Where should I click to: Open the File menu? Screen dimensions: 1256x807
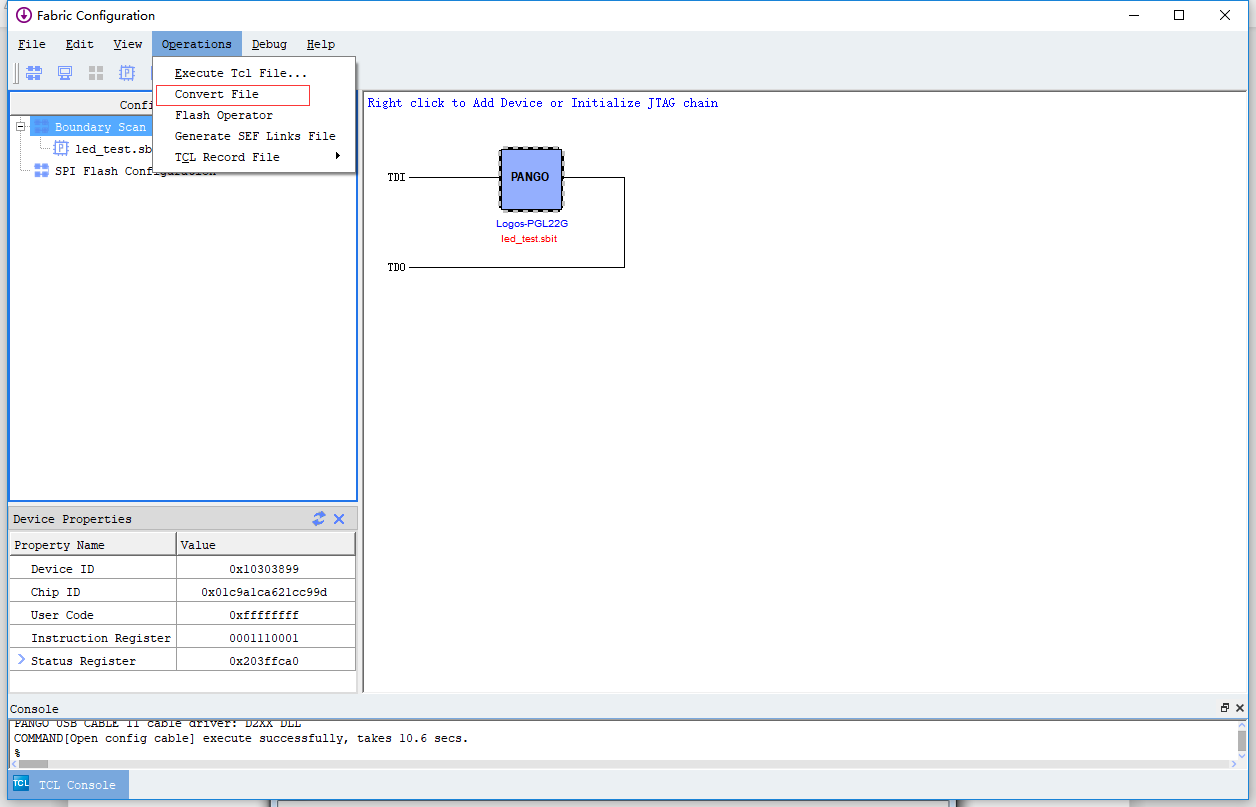point(32,44)
